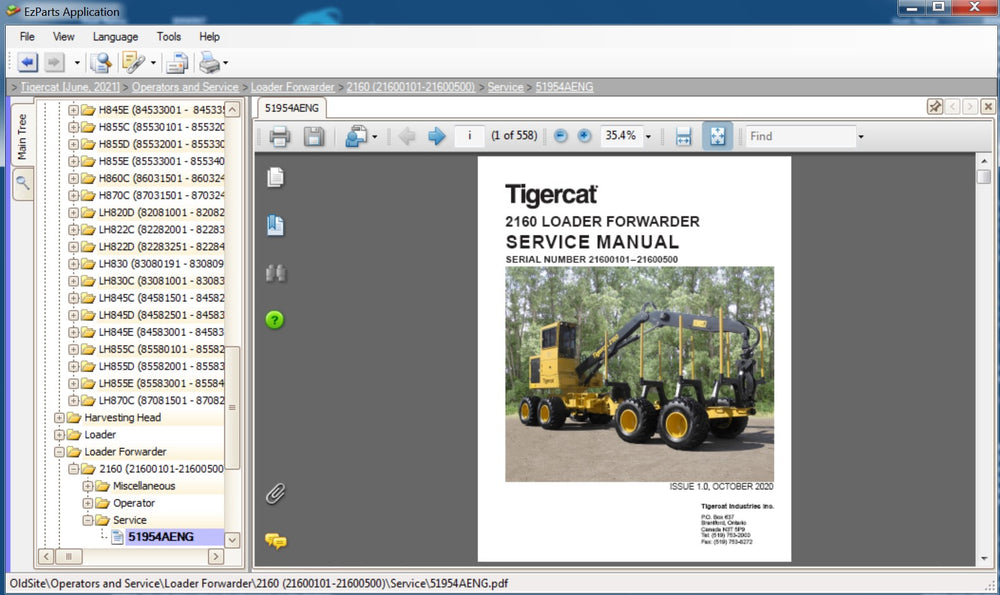Switch to the Main Tree side tab
The width and height of the screenshot is (1000, 595).
[22, 136]
